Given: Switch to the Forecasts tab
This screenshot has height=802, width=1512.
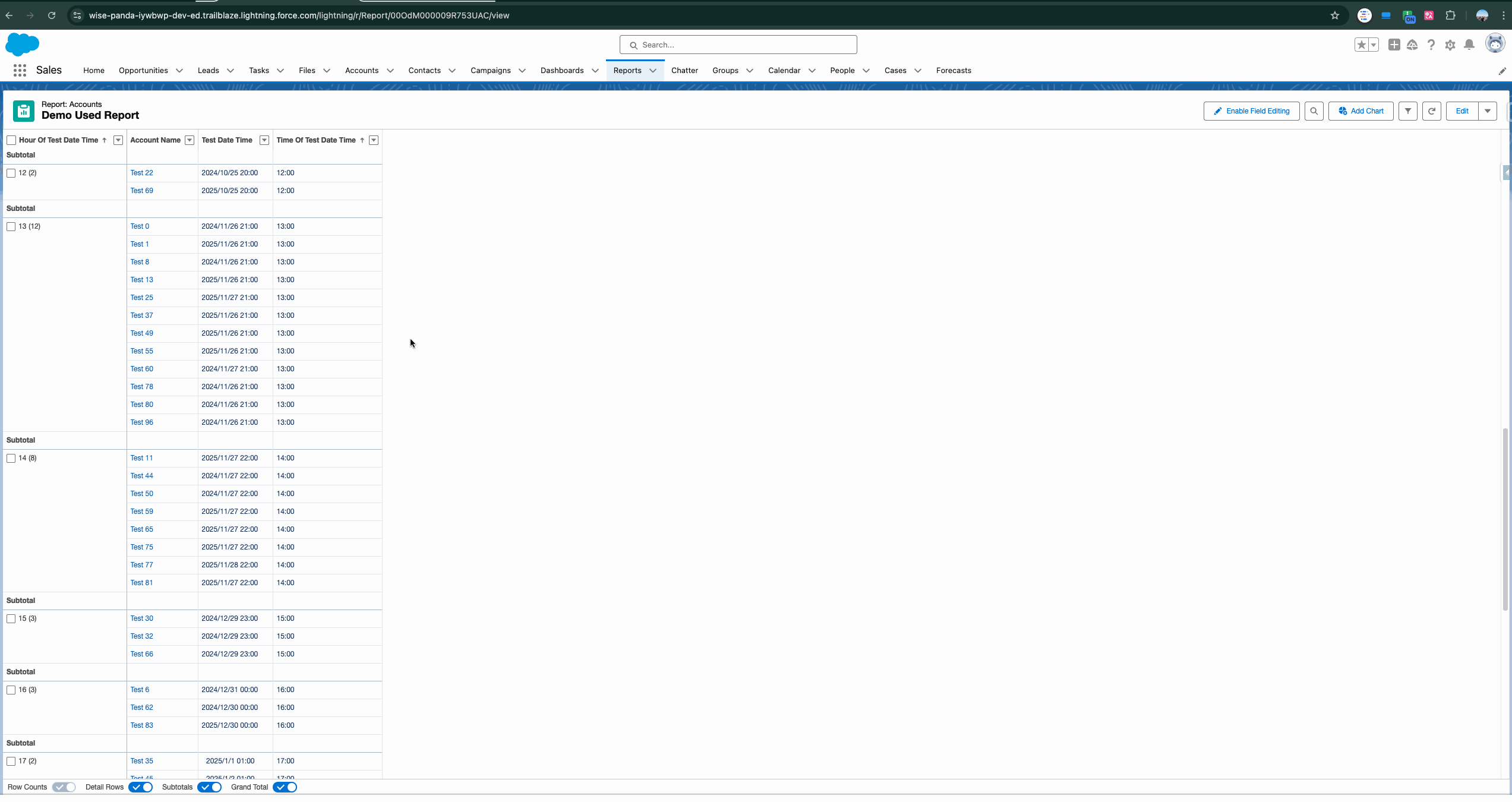Looking at the screenshot, I should point(954,71).
